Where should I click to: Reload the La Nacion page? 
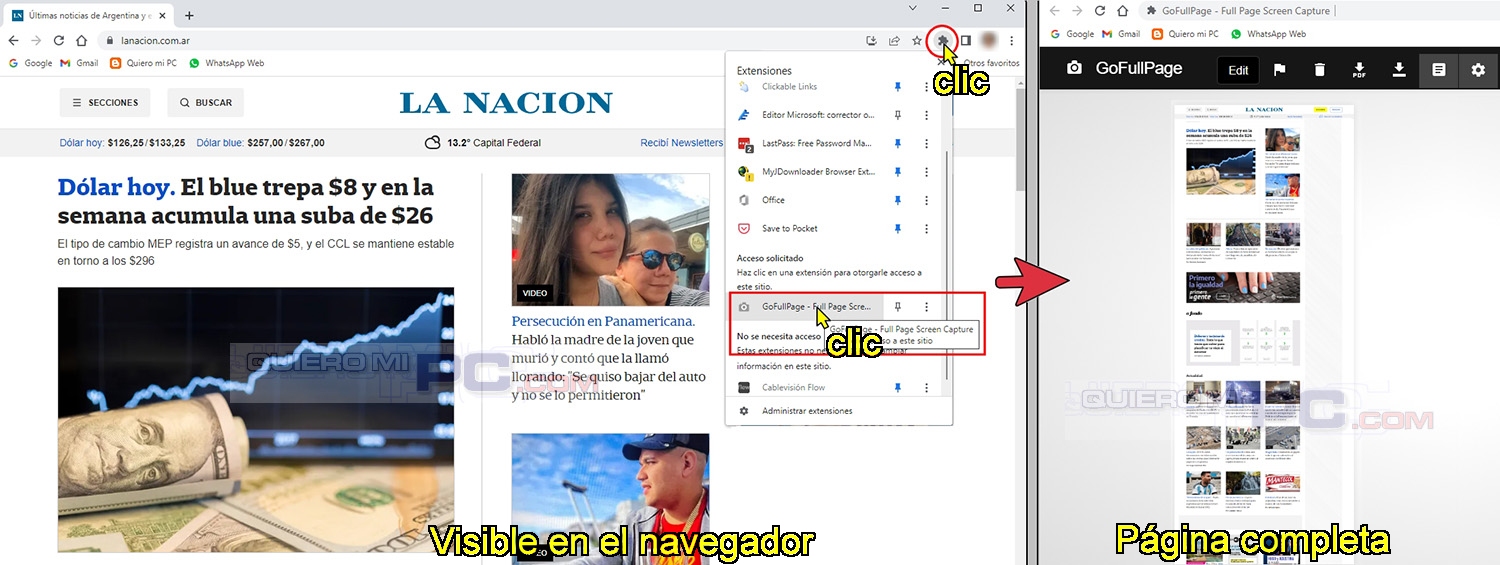click(x=59, y=41)
